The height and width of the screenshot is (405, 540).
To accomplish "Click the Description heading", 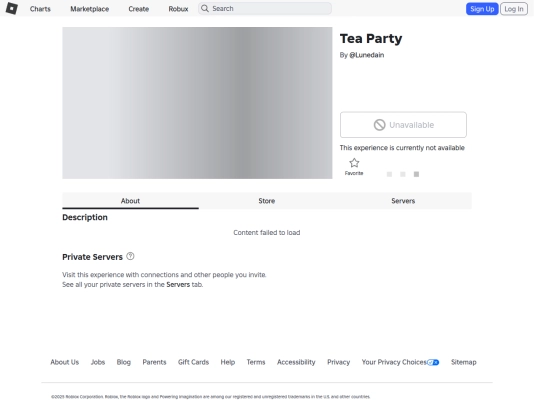I will 85,218.
